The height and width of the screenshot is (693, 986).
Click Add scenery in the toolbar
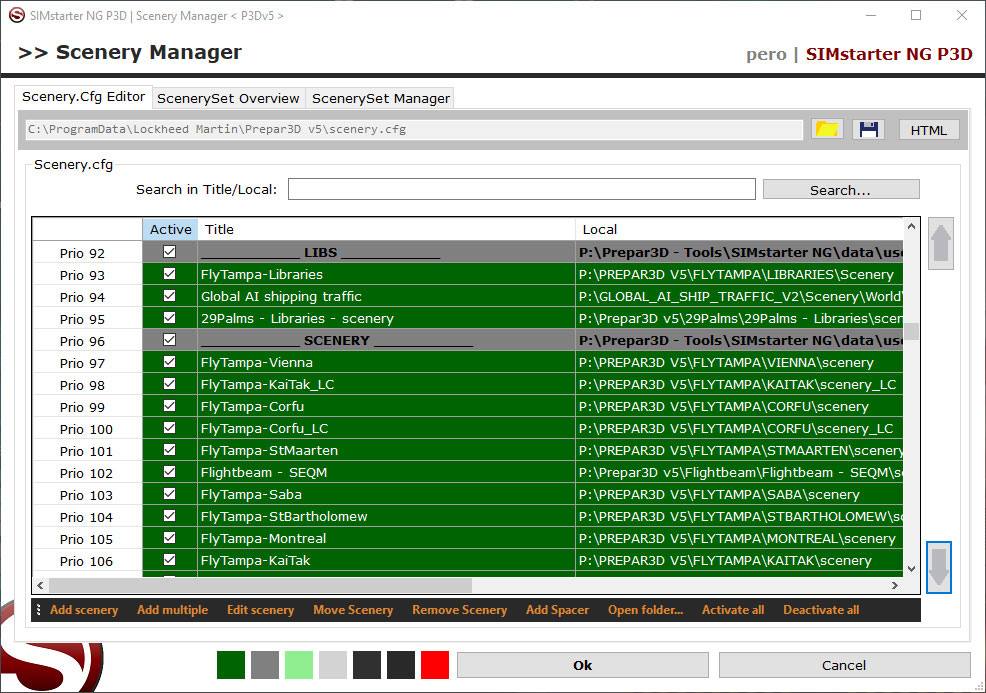[x=84, y=610]
